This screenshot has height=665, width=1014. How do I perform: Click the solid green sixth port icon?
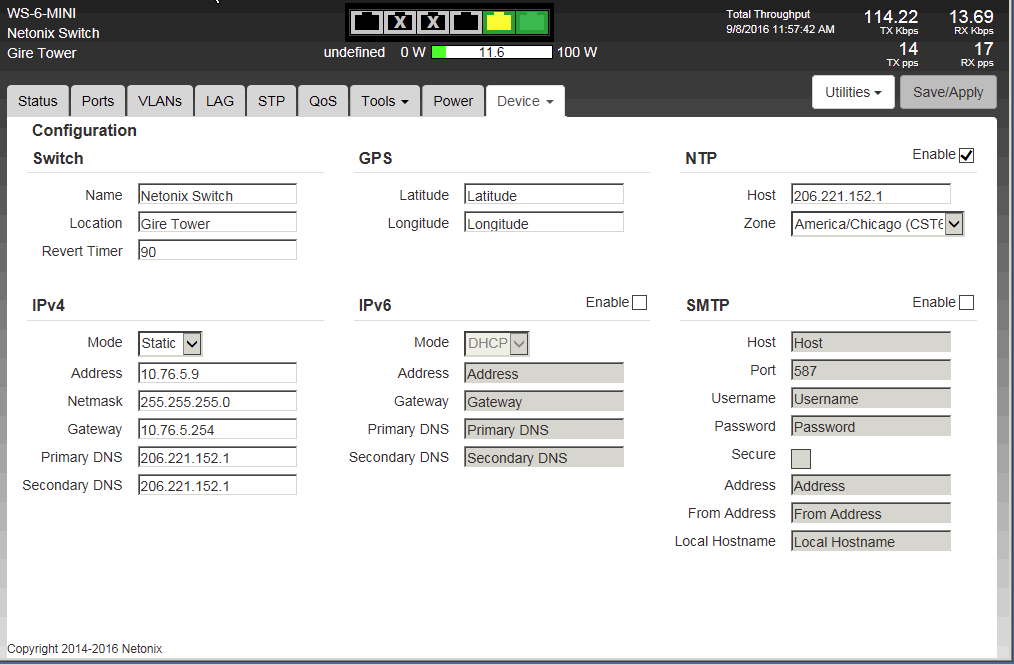pyautogui.click(x=531, y=21)
